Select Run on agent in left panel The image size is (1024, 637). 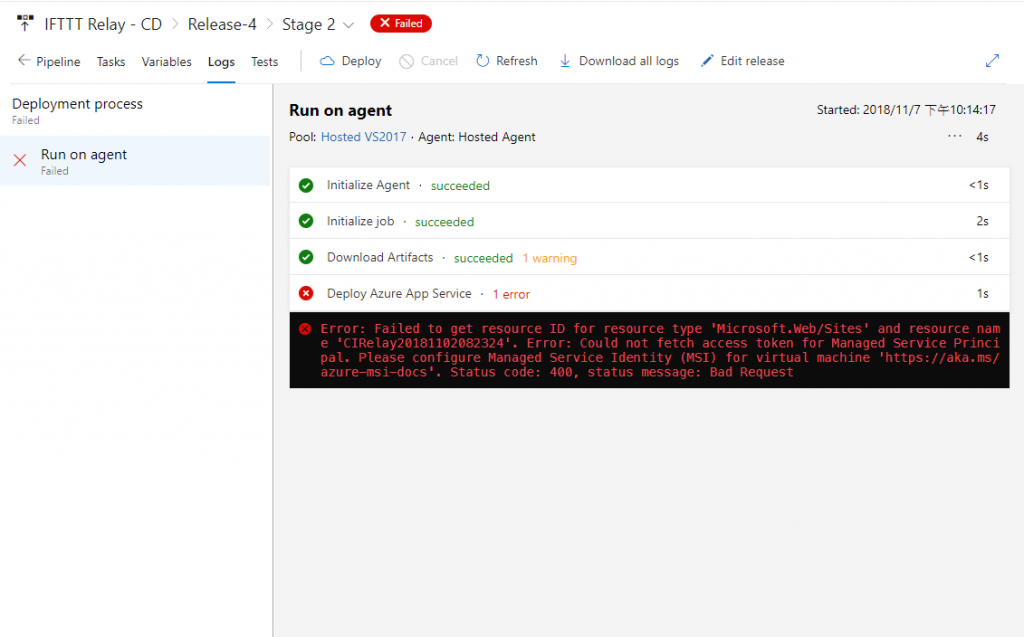coord(135,161)
